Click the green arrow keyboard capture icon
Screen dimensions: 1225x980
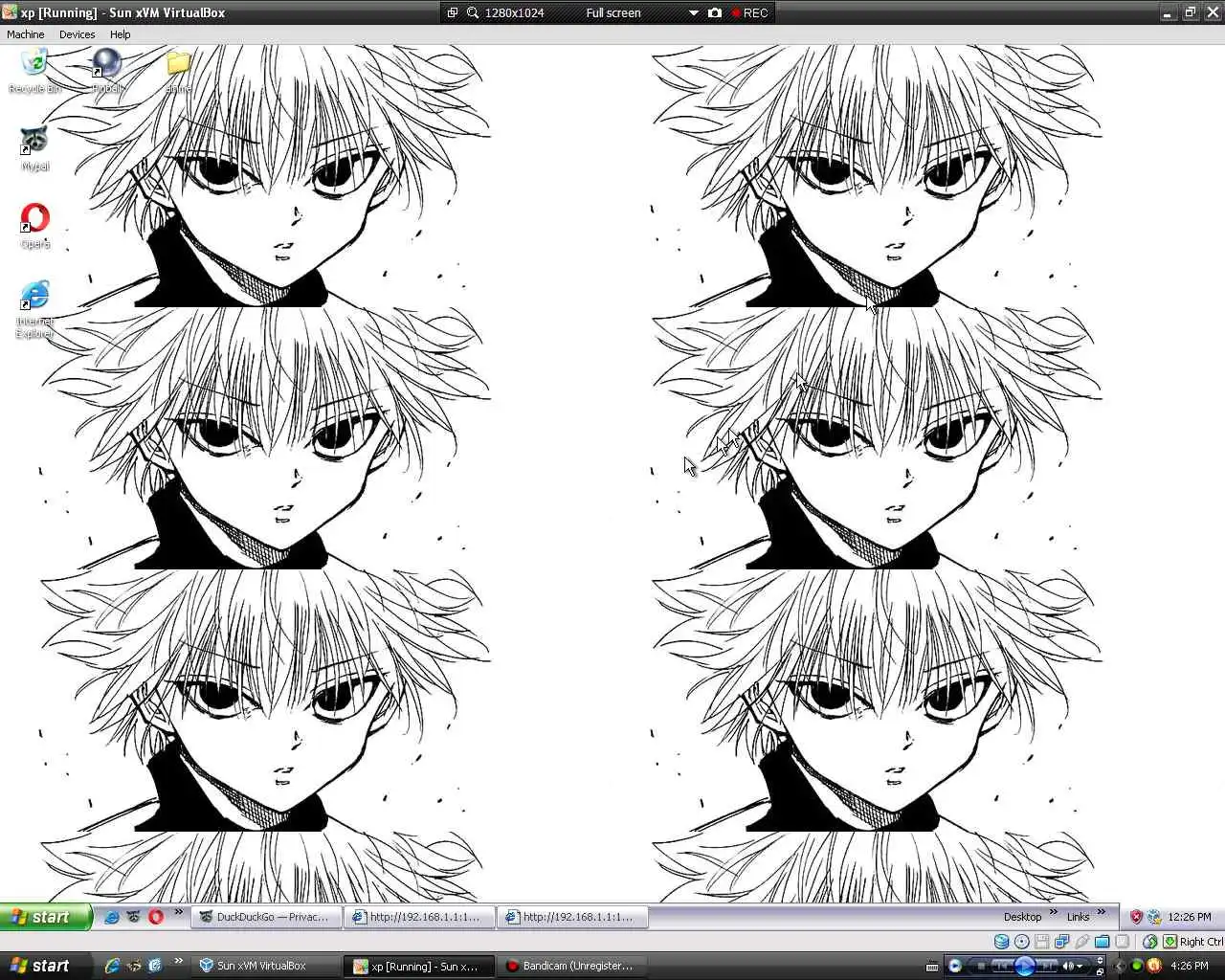point(1169,942)
